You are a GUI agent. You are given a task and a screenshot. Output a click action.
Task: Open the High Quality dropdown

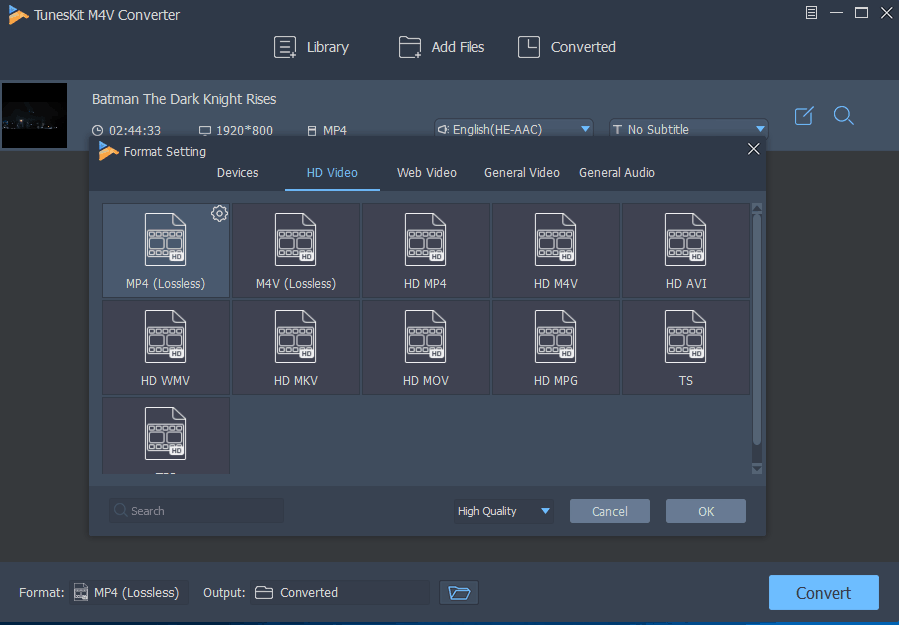click(503, 511)
